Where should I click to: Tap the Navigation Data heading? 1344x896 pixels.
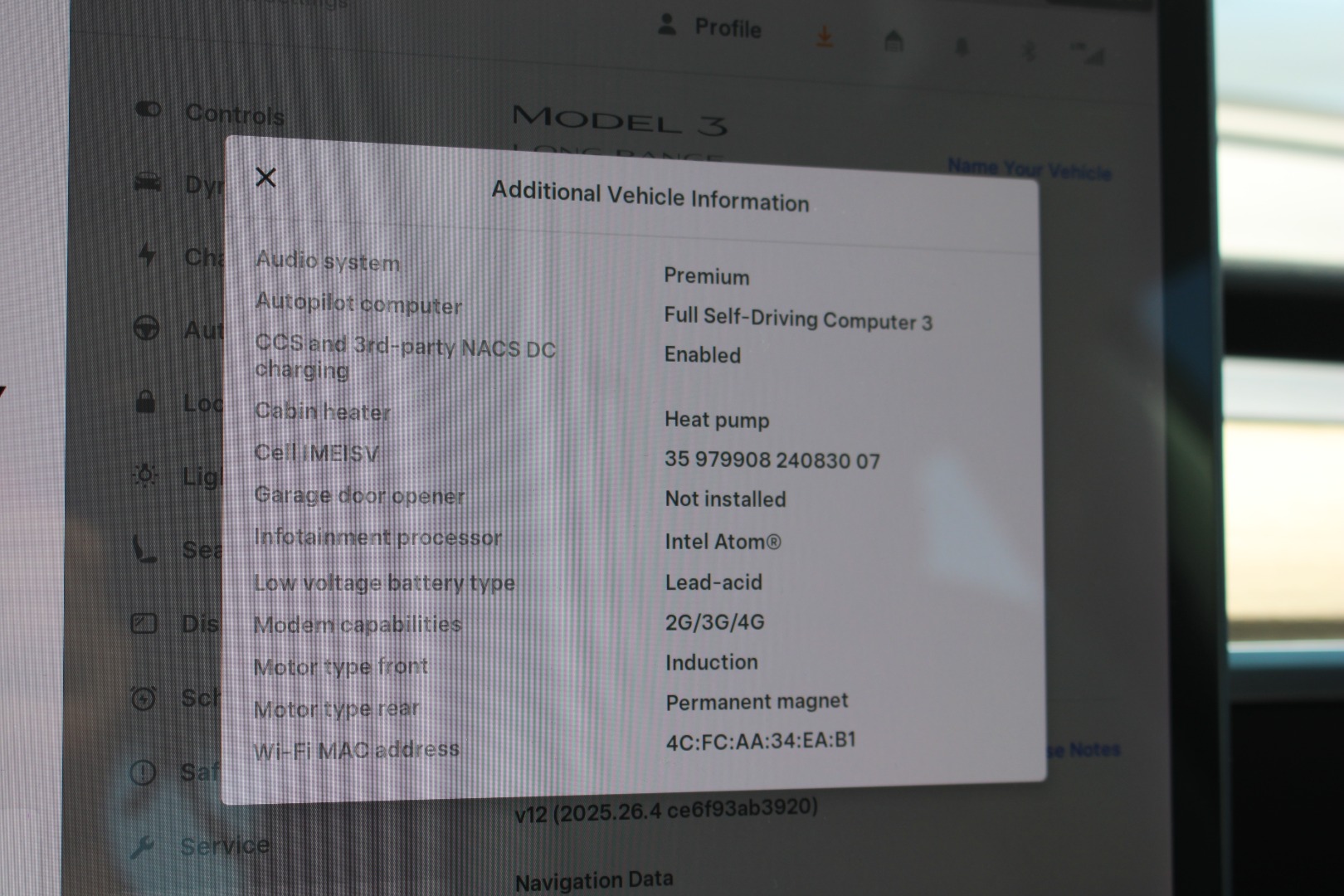click(594, 880)
